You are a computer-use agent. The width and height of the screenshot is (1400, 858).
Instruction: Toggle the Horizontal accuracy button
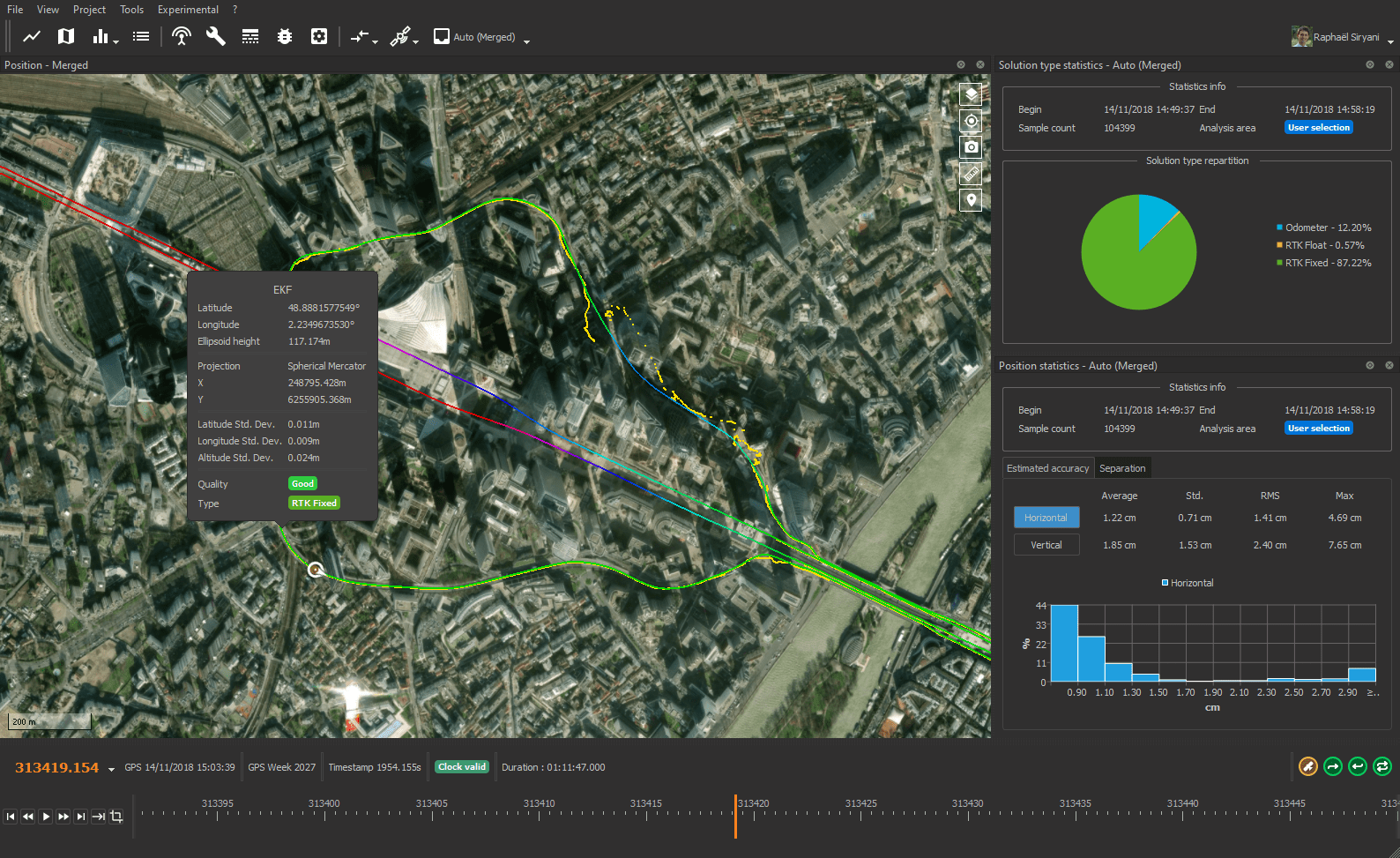coord(1046,518)
